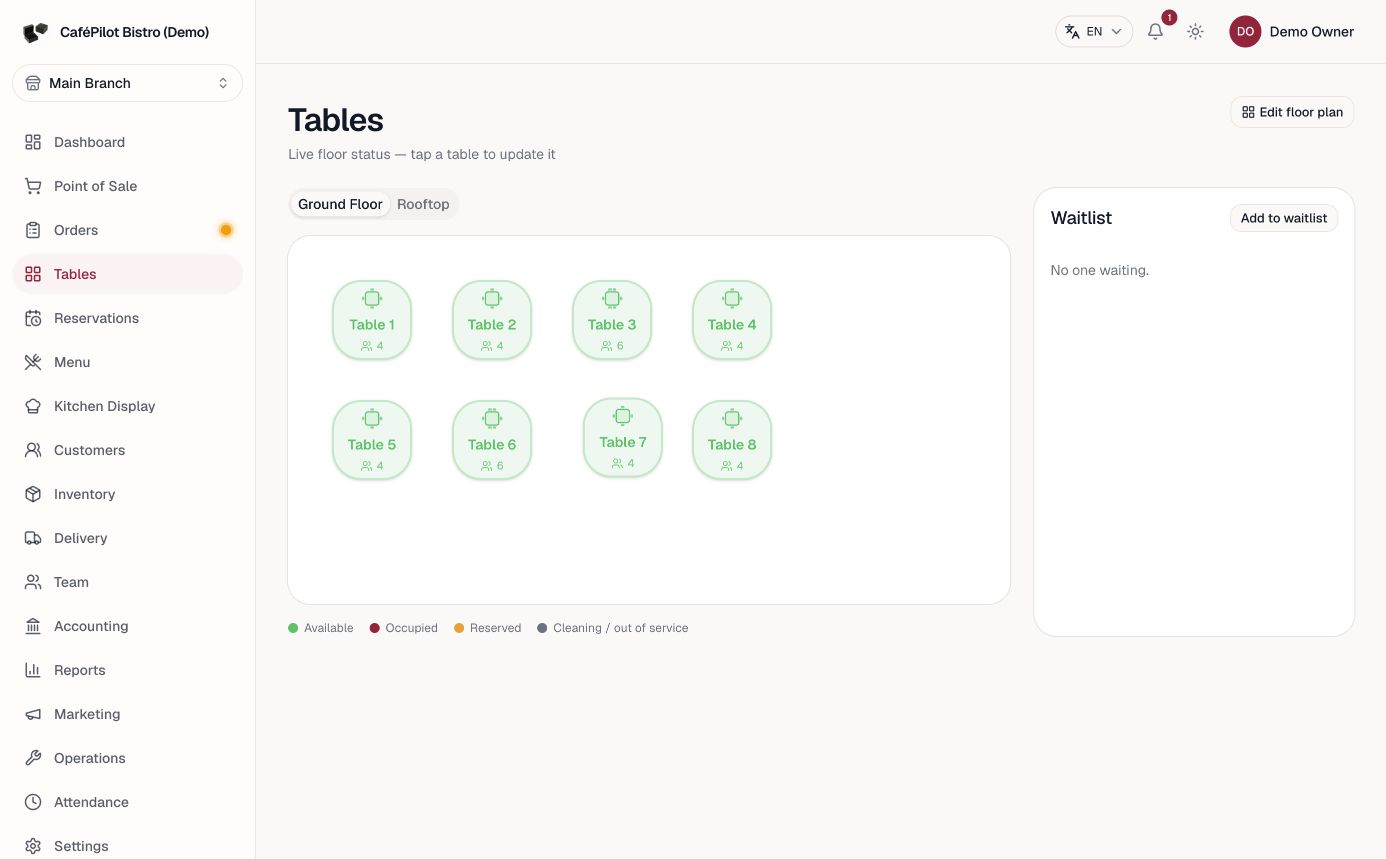Switch to the Rooftop floor tab
The image size is (1386, 859).
coord(423,204)
